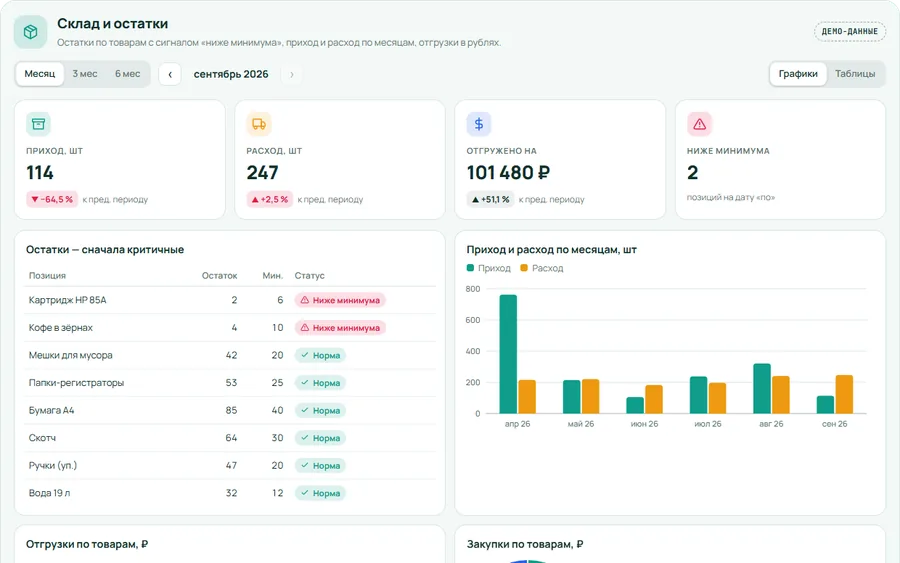Screen dimensions: 900x563
Task: Click the -64,5 % change badge on Приход card
Action: [x=52, y=199]
